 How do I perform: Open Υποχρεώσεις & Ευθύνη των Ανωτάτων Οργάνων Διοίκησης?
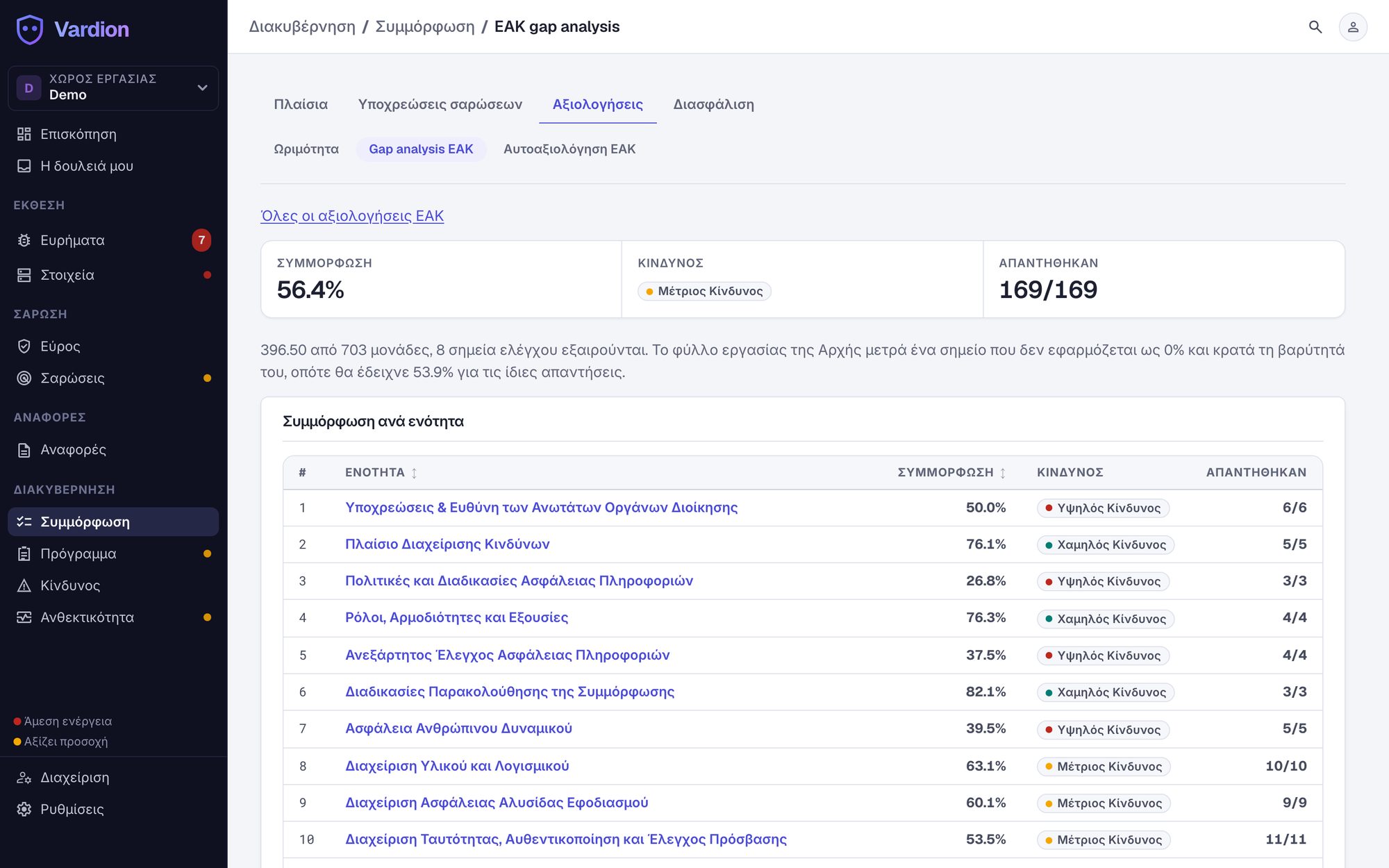542,508
